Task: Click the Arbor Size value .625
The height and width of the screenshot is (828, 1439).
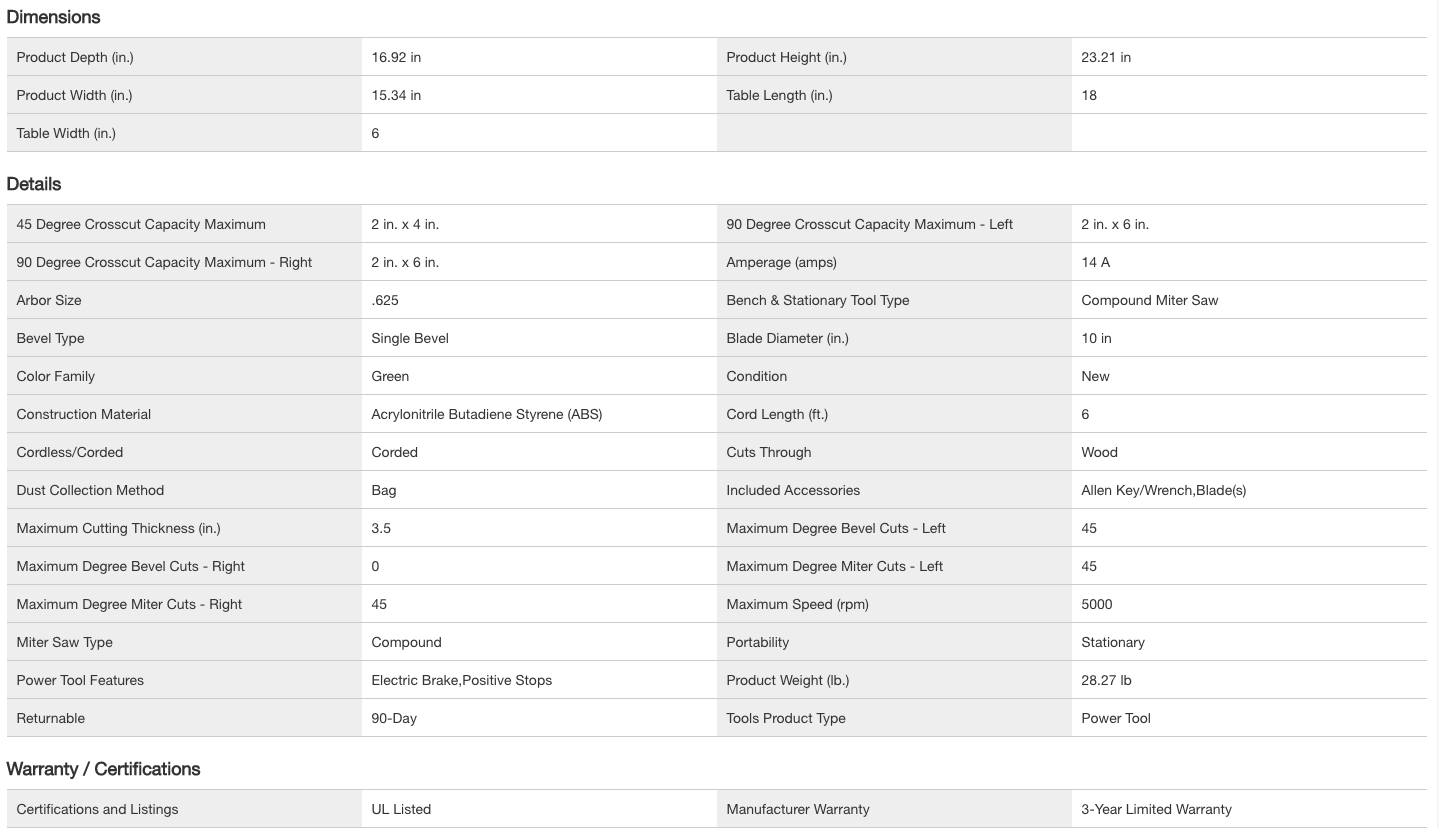Action: point(385,300)
